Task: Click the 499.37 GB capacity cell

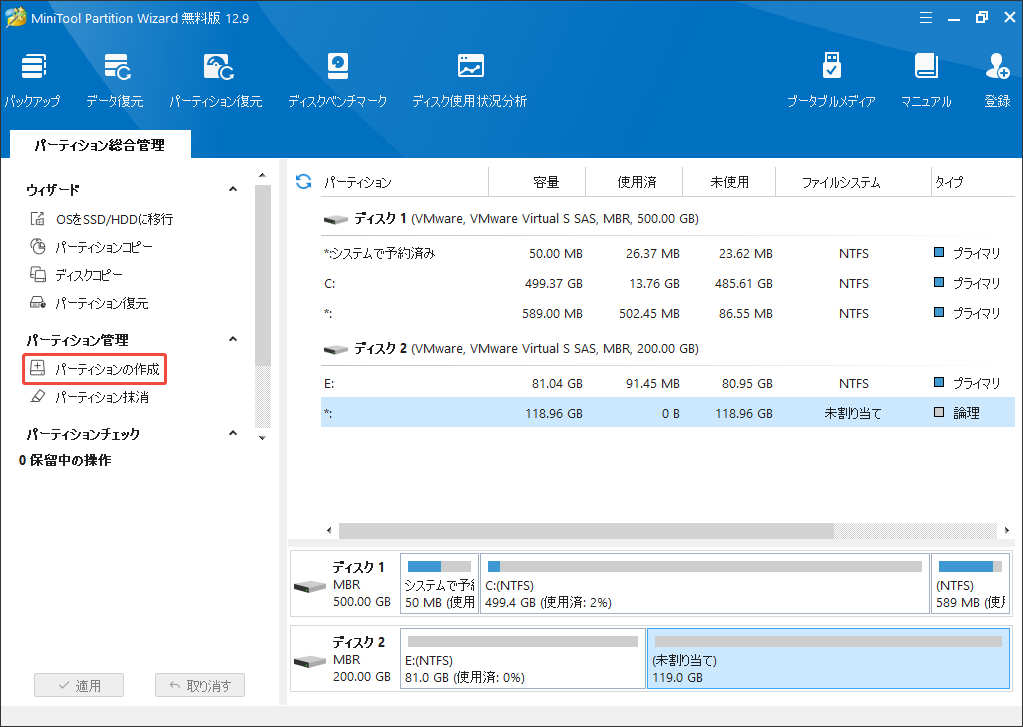Action: [x=553, y=283]
